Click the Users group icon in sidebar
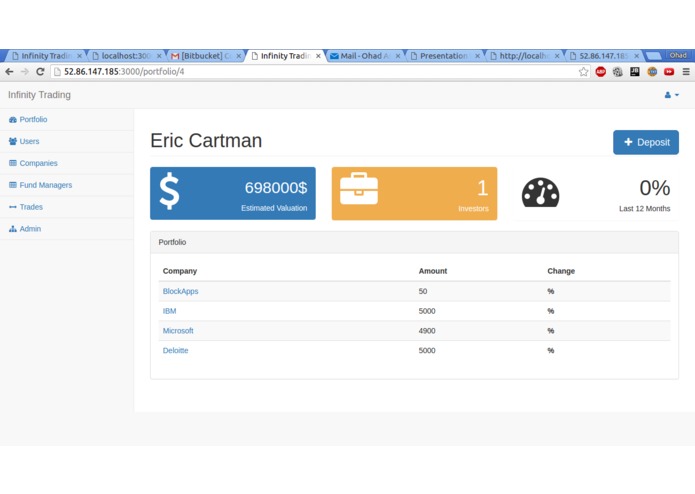 [13, 141]
